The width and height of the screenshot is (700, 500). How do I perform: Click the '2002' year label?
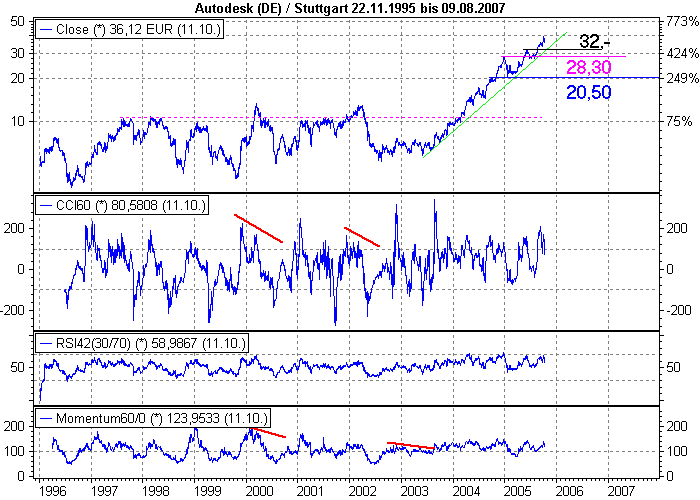[362, 492]
